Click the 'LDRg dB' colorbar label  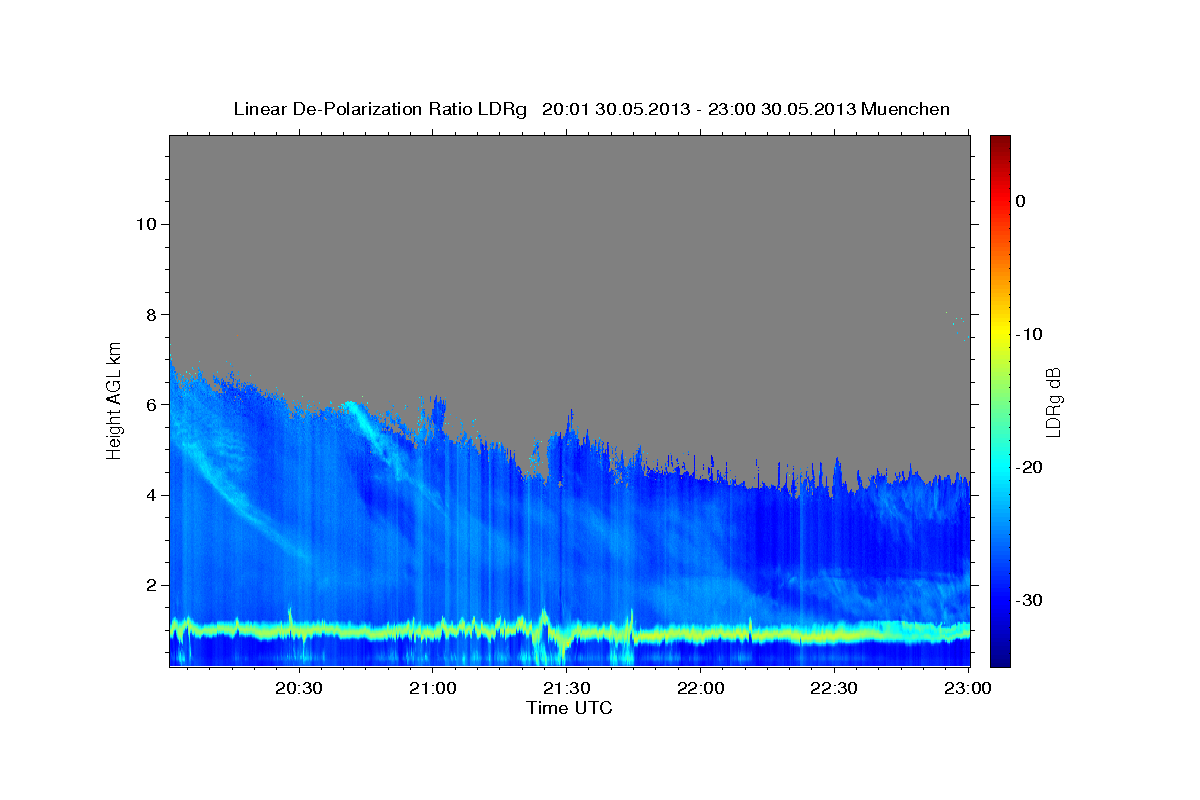[1053, 401]
